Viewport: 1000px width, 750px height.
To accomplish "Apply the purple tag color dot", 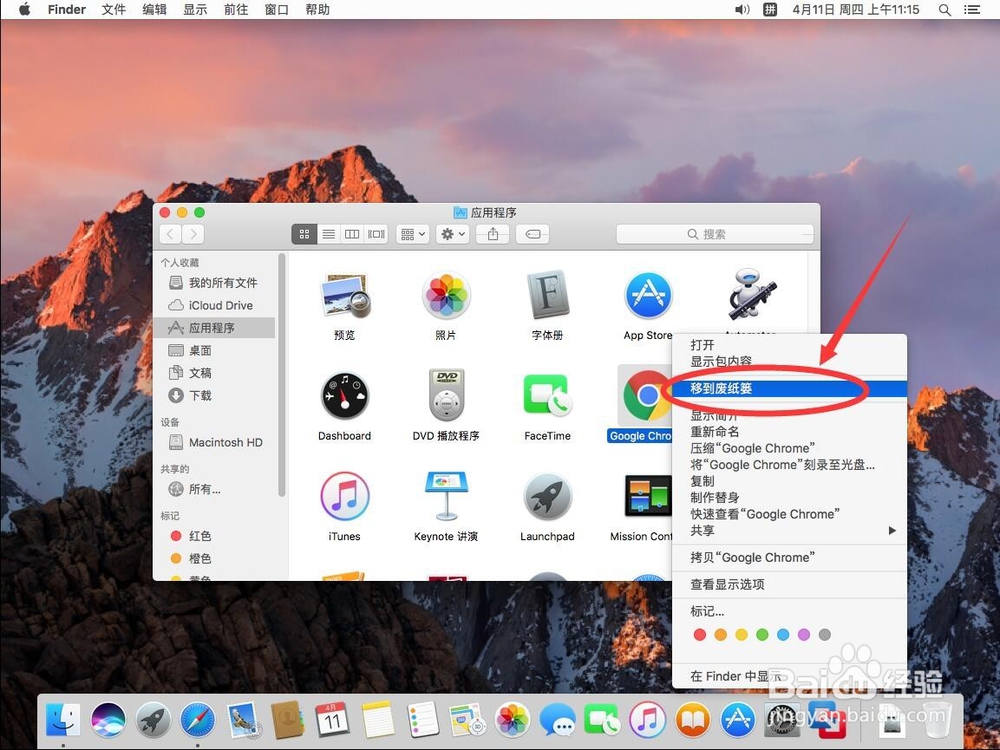I will tap(804, 635).
